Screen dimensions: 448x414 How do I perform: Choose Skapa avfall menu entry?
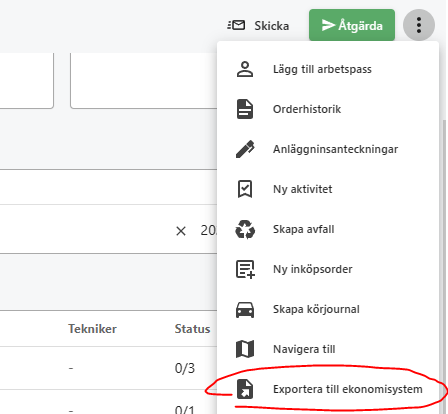click(x=328, y=229)
